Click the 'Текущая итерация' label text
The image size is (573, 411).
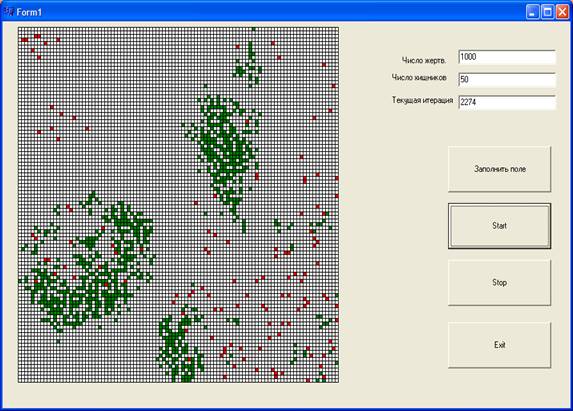click(422, 100)
